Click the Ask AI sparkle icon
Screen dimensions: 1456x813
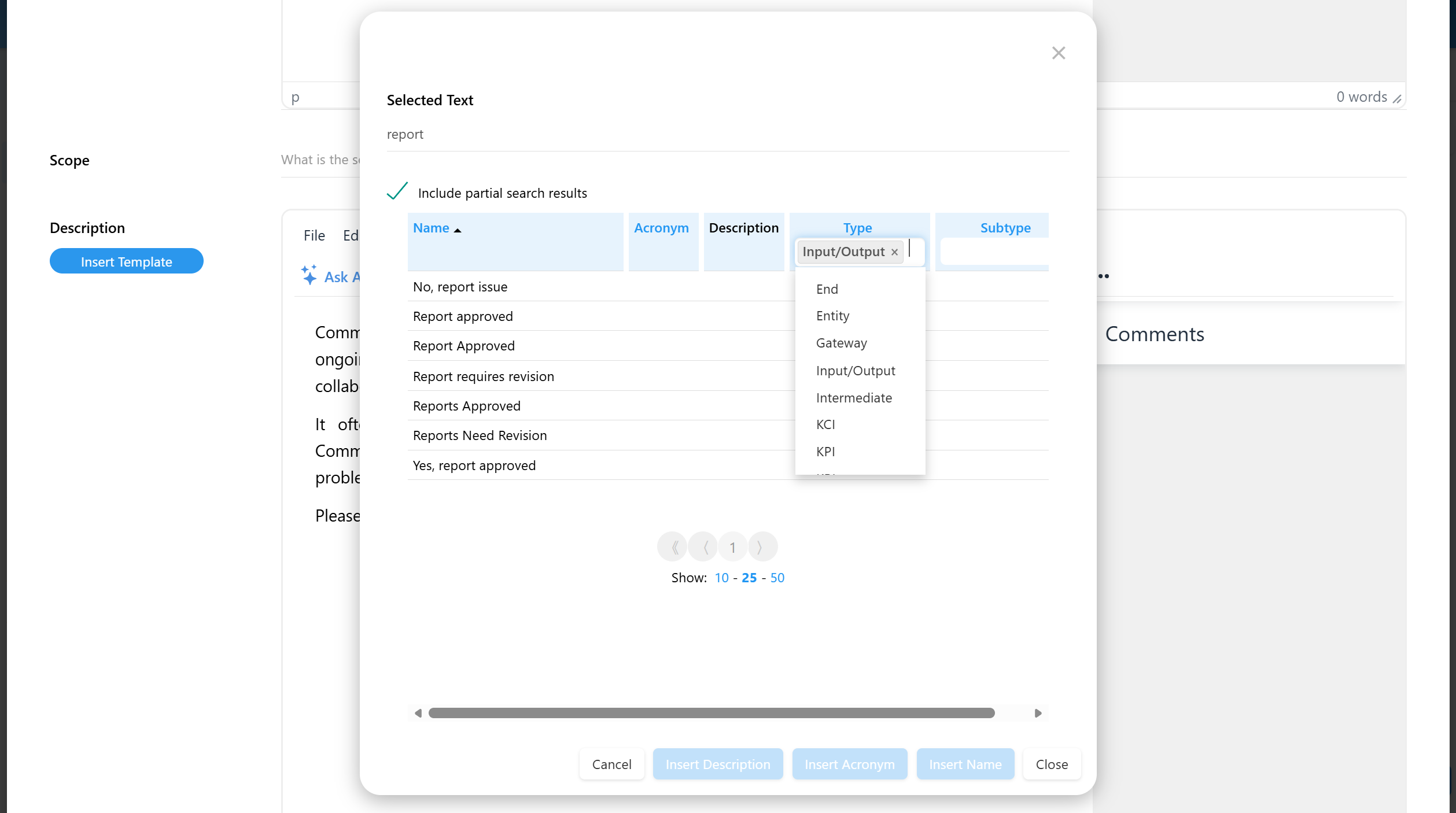click(309, 275)
